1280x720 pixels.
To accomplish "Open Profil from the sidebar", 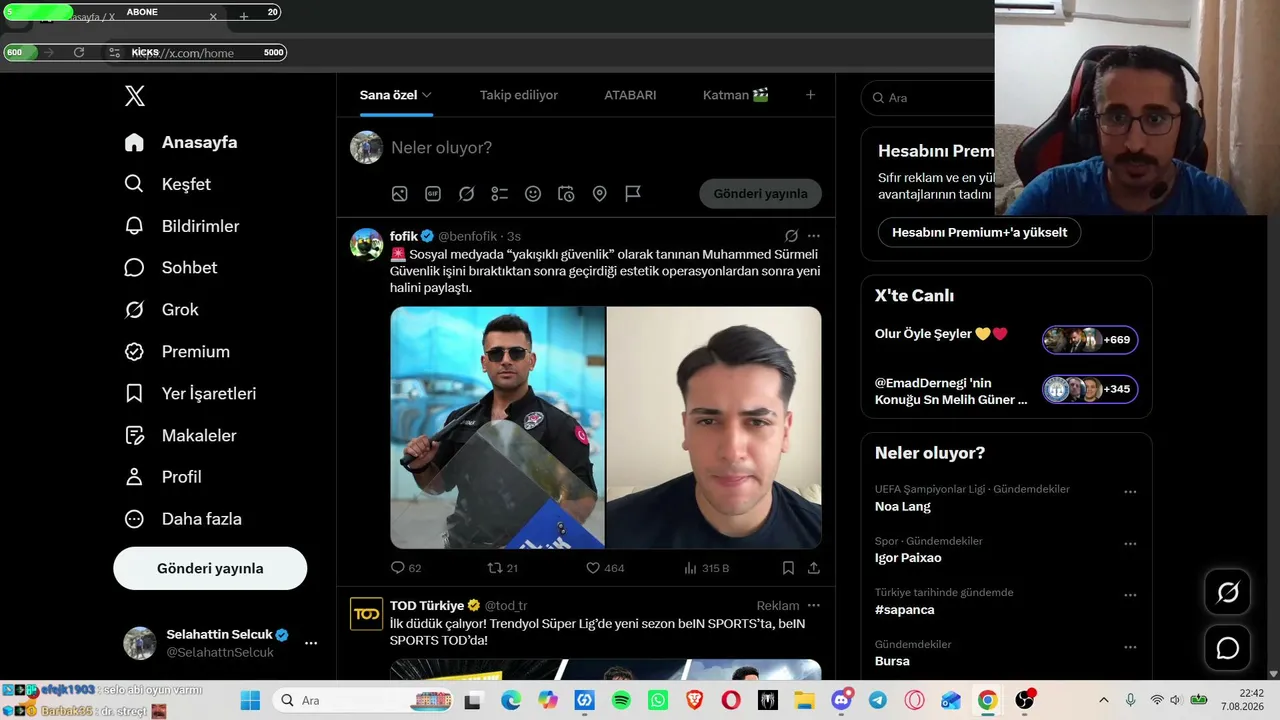I will [163, 478].
